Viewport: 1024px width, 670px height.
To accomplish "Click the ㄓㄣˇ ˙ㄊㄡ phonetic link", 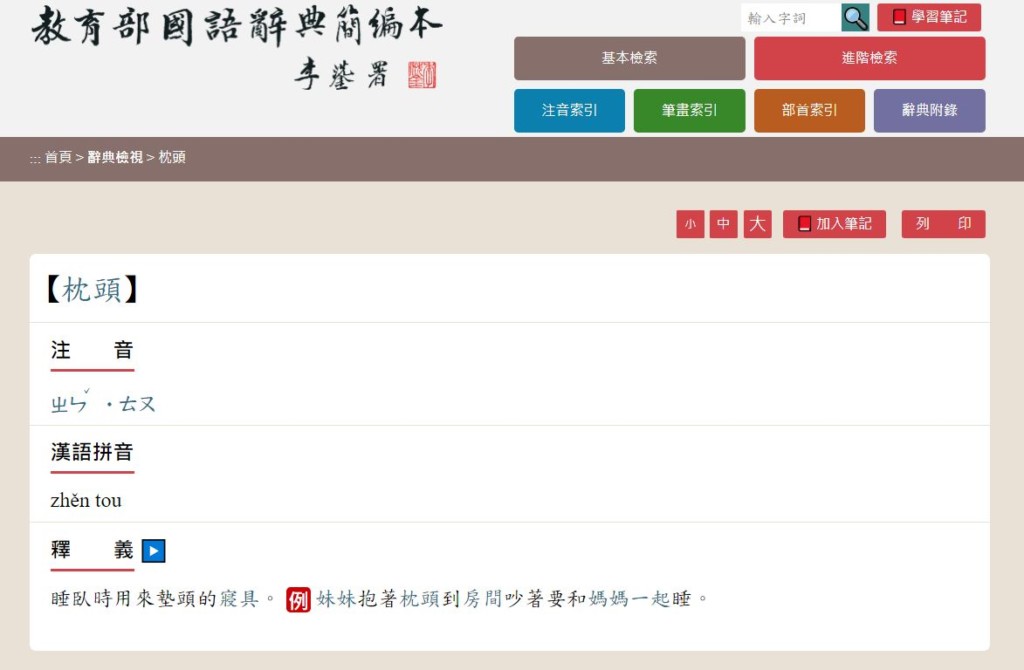I will pos(103,403).
